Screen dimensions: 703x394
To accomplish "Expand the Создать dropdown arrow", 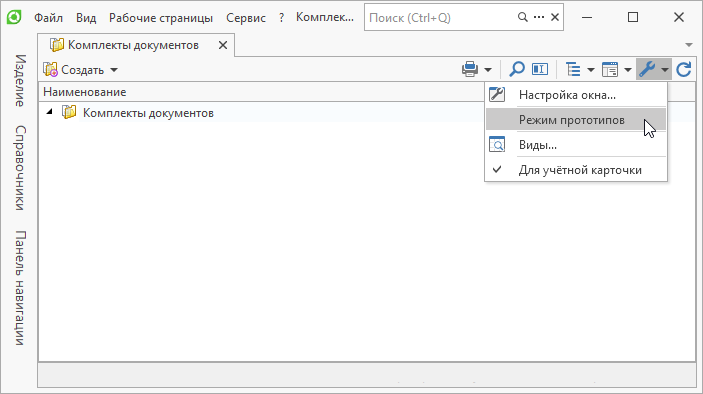I will pyautogui.click(x=114, y=70).
